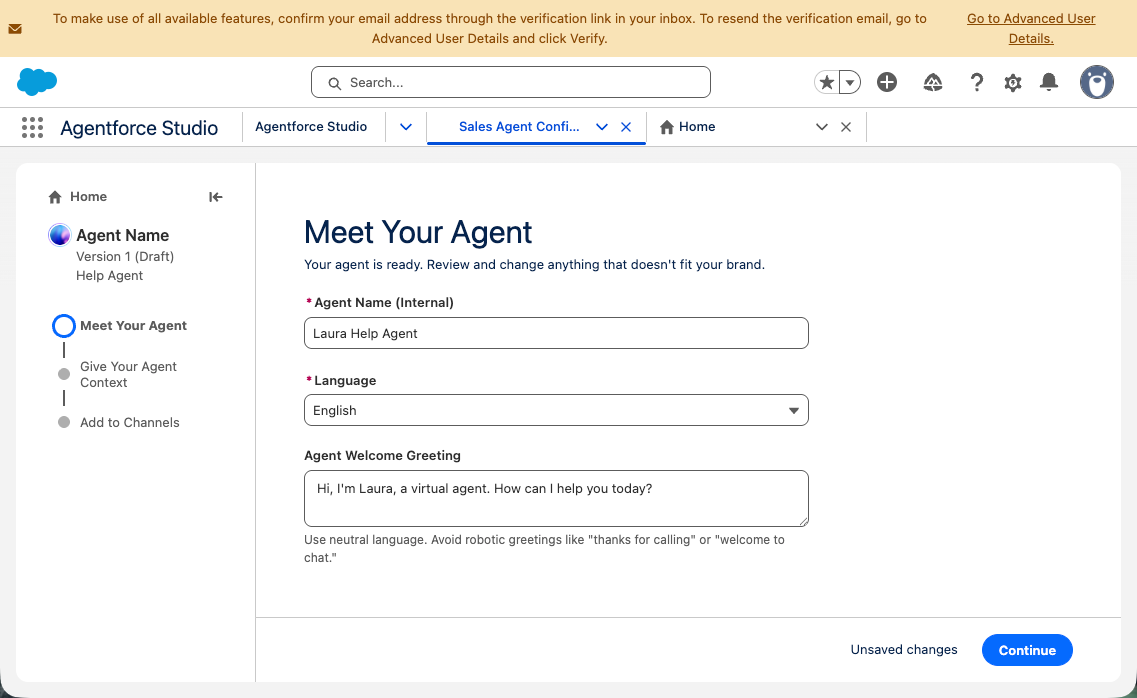Follow Go to Advanced User Details link
1137x698 pixels.
click(1031, 28)
